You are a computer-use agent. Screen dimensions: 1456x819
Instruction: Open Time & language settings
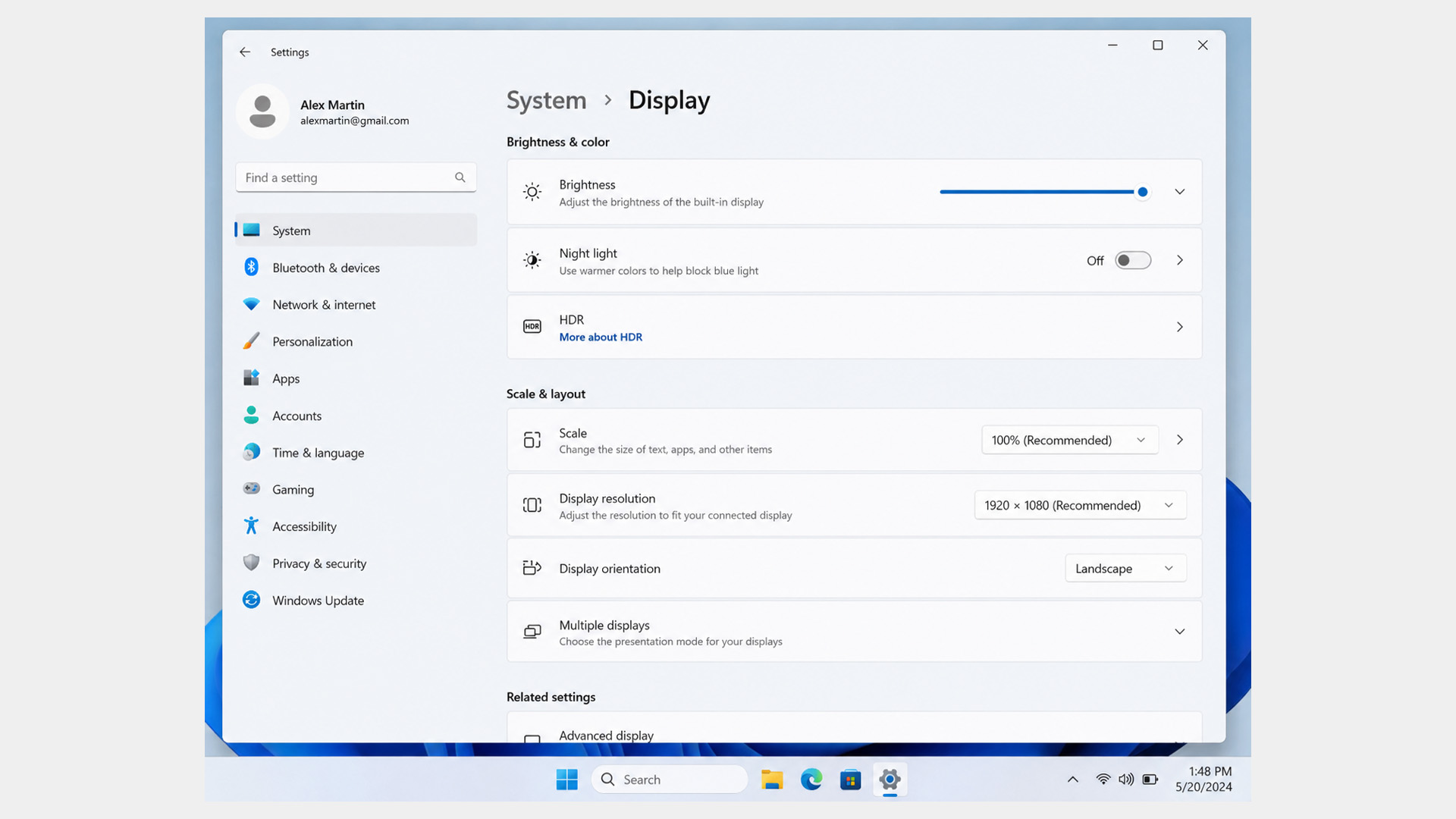coord(356,452)
